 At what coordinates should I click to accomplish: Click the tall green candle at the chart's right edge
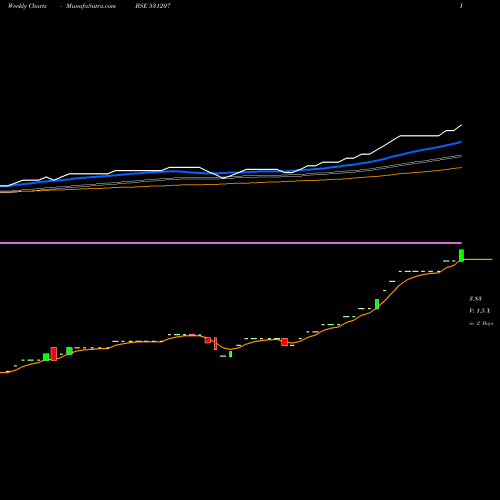coord(461,255)
